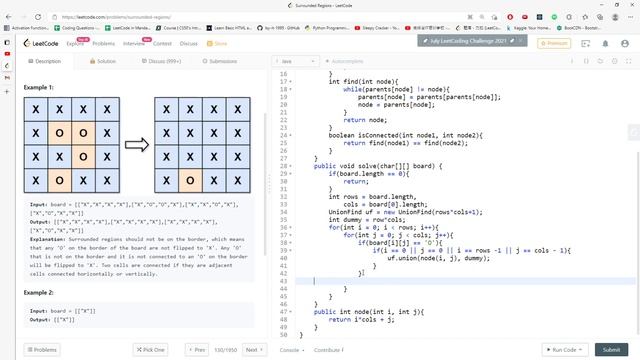Open the Store nav link
Viewport: 640px width, 360px height.
click(x=217, y=43)
